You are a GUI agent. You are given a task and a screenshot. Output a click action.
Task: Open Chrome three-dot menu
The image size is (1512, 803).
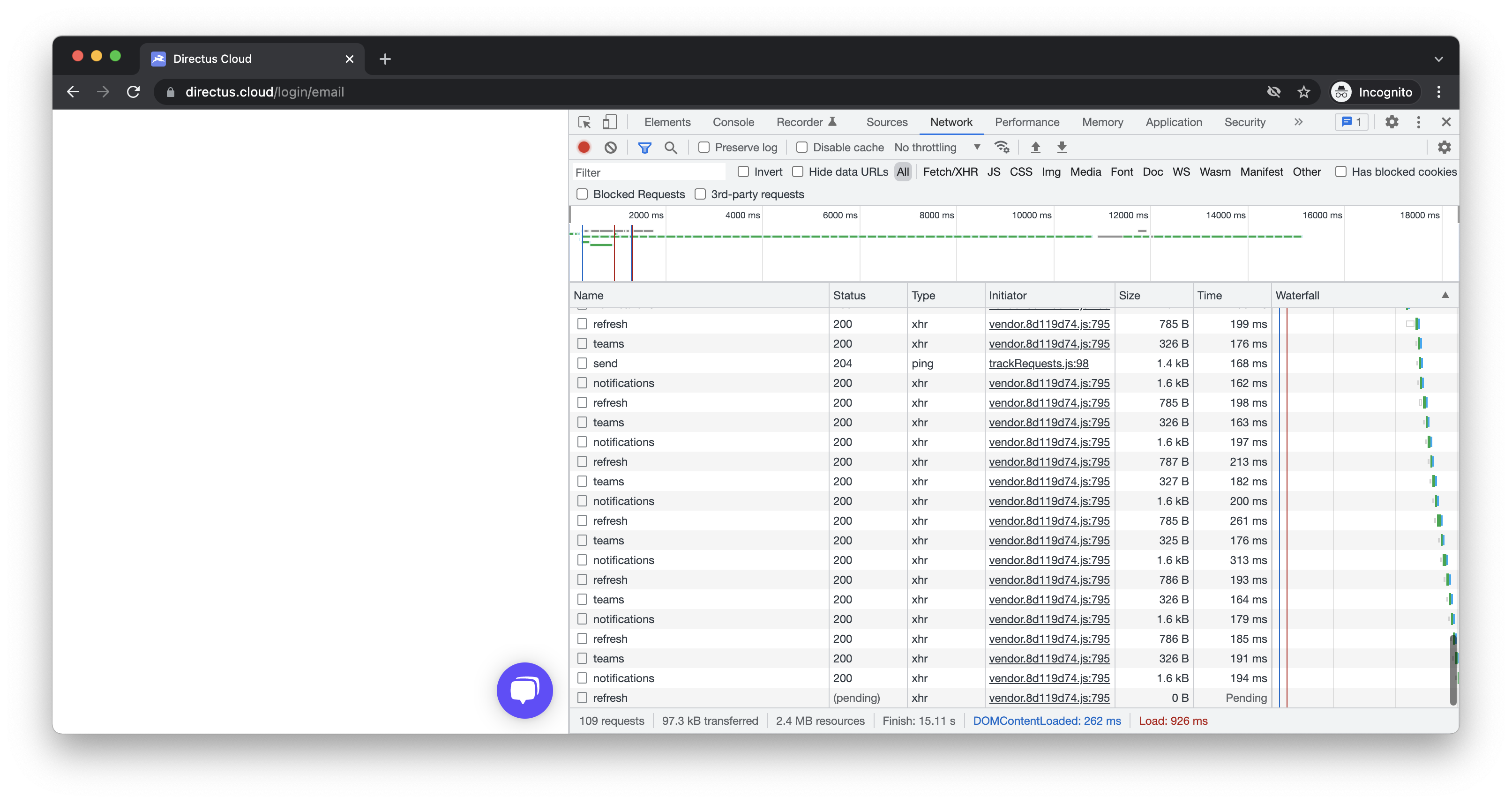coord(1438,92)
